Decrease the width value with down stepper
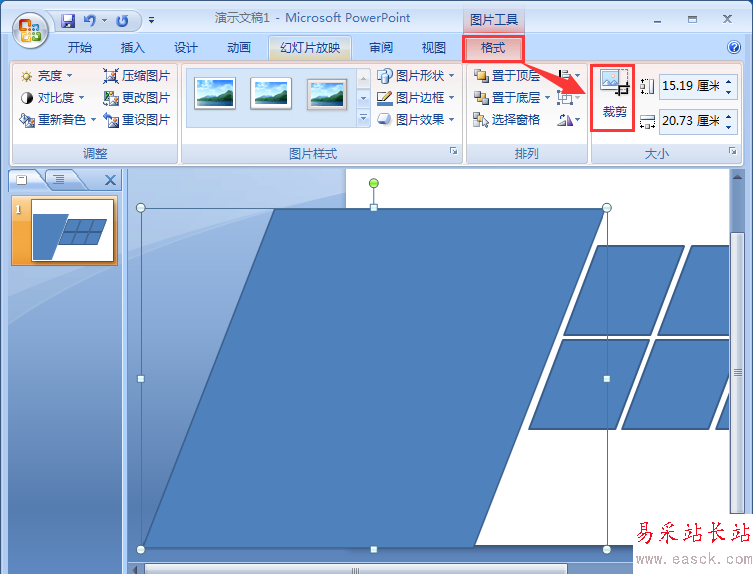The height and width of the screenshot is (574, 753). coord(729,127)
